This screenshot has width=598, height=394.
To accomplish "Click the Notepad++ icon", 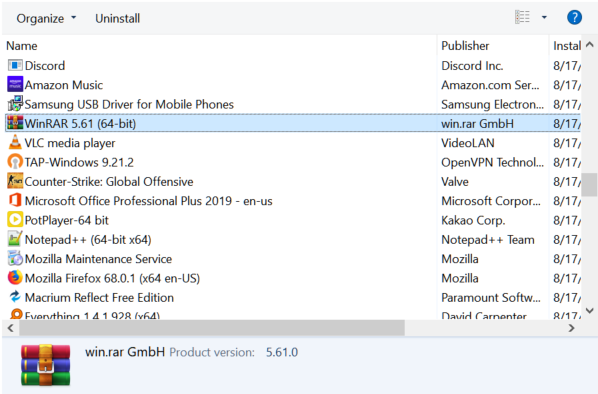I will pyautogui.click(x=15, y=239).
